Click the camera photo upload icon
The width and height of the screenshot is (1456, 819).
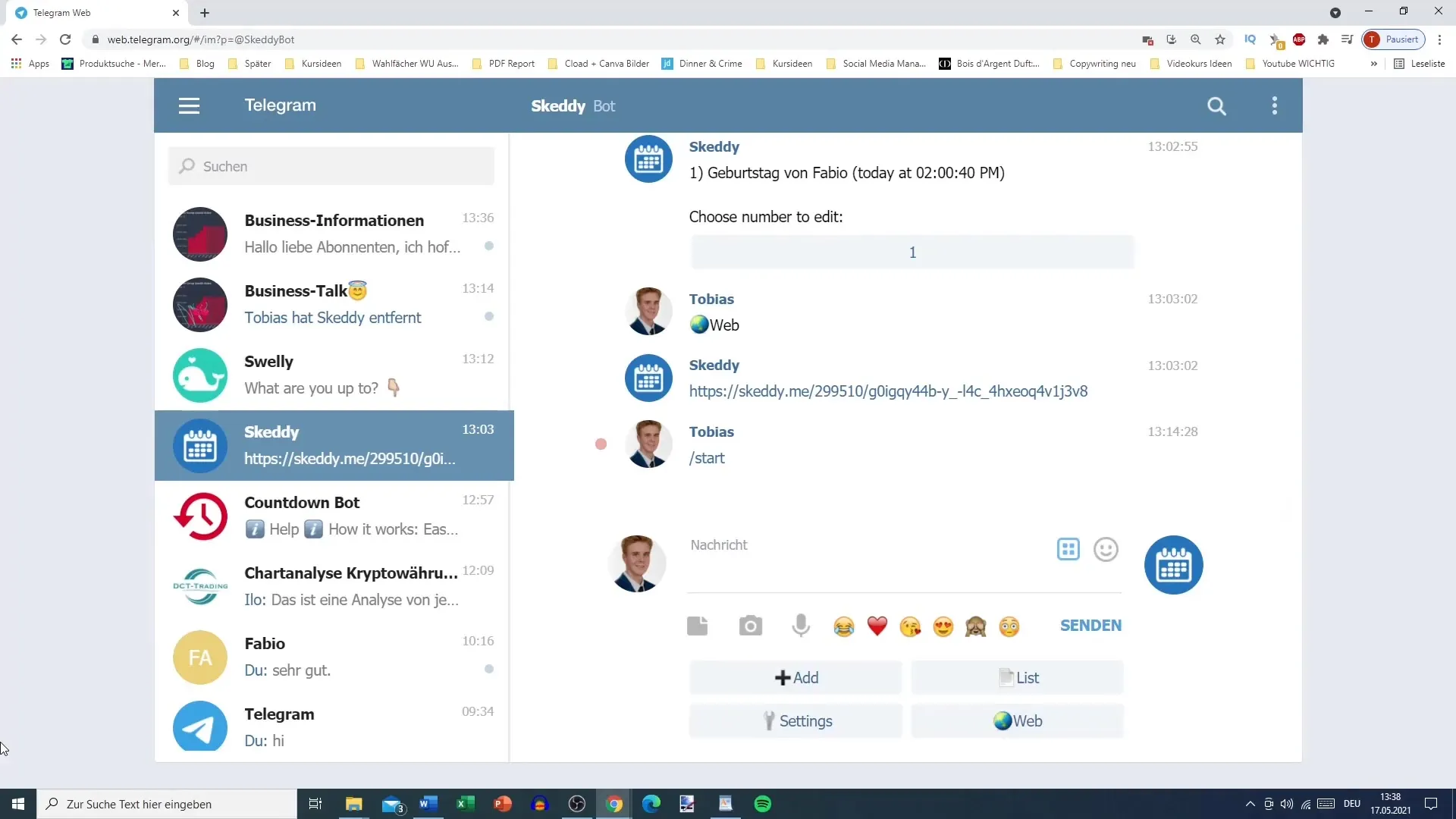coord(750,626)
